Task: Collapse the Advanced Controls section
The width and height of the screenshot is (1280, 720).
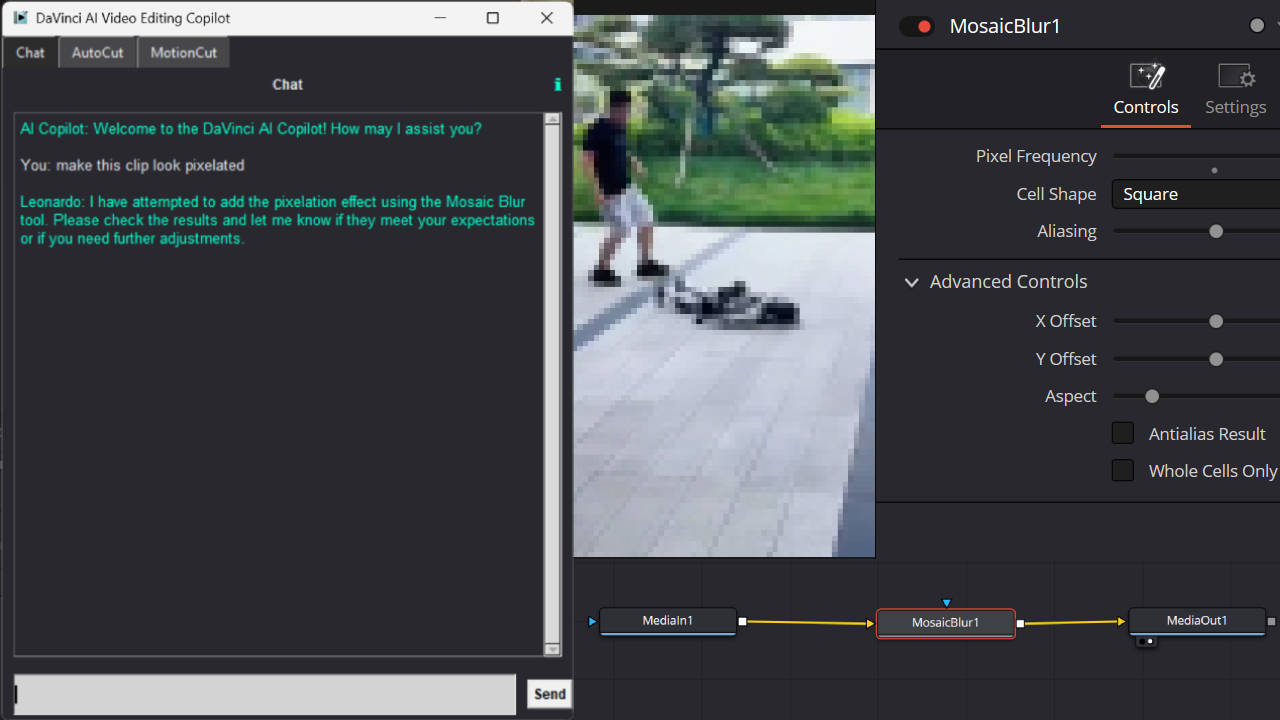Action: click(911, 282)
